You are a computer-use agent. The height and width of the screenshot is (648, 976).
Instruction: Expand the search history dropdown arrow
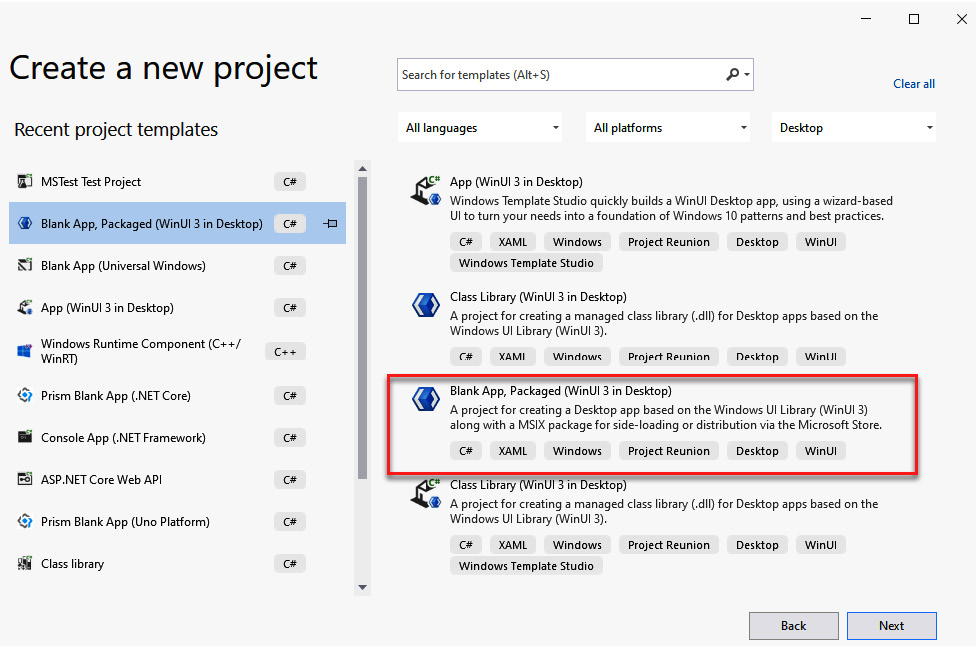(747, 75)
